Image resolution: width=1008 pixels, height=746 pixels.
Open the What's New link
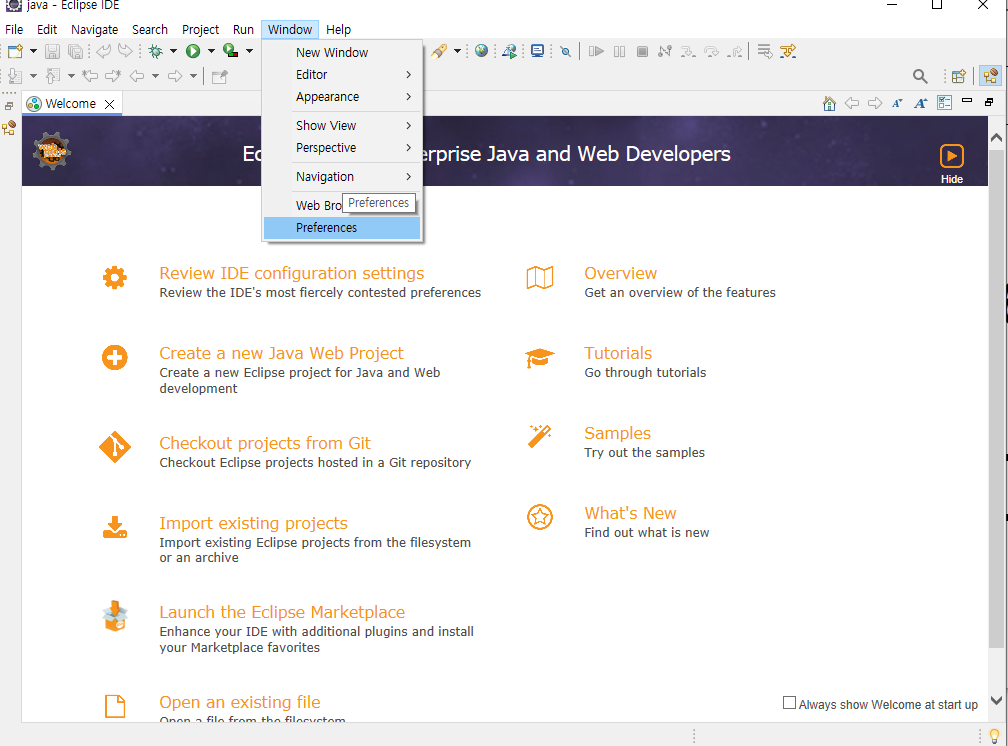[630, 513]
